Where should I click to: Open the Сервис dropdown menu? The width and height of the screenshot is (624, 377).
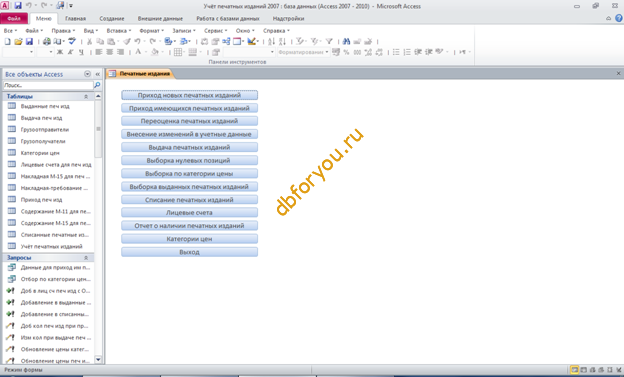[x=215, y=31]
